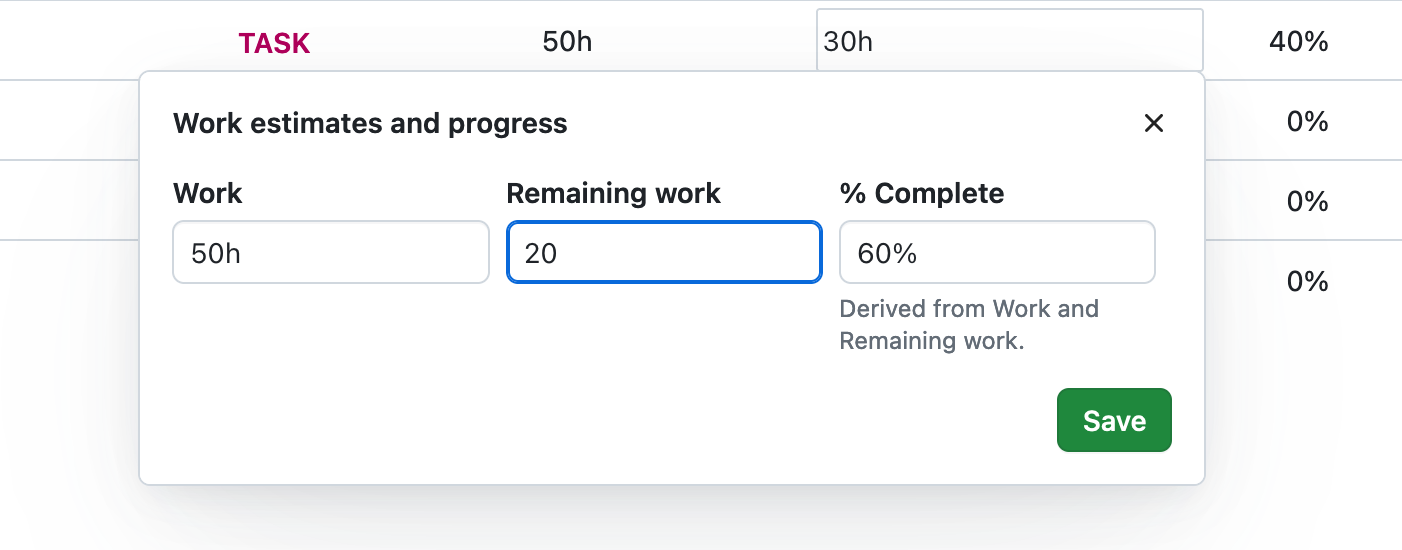Click the "Work estimates and progress" dialog heading
This screenshot has width=1402, height=550.
click(x=370, y=124)
